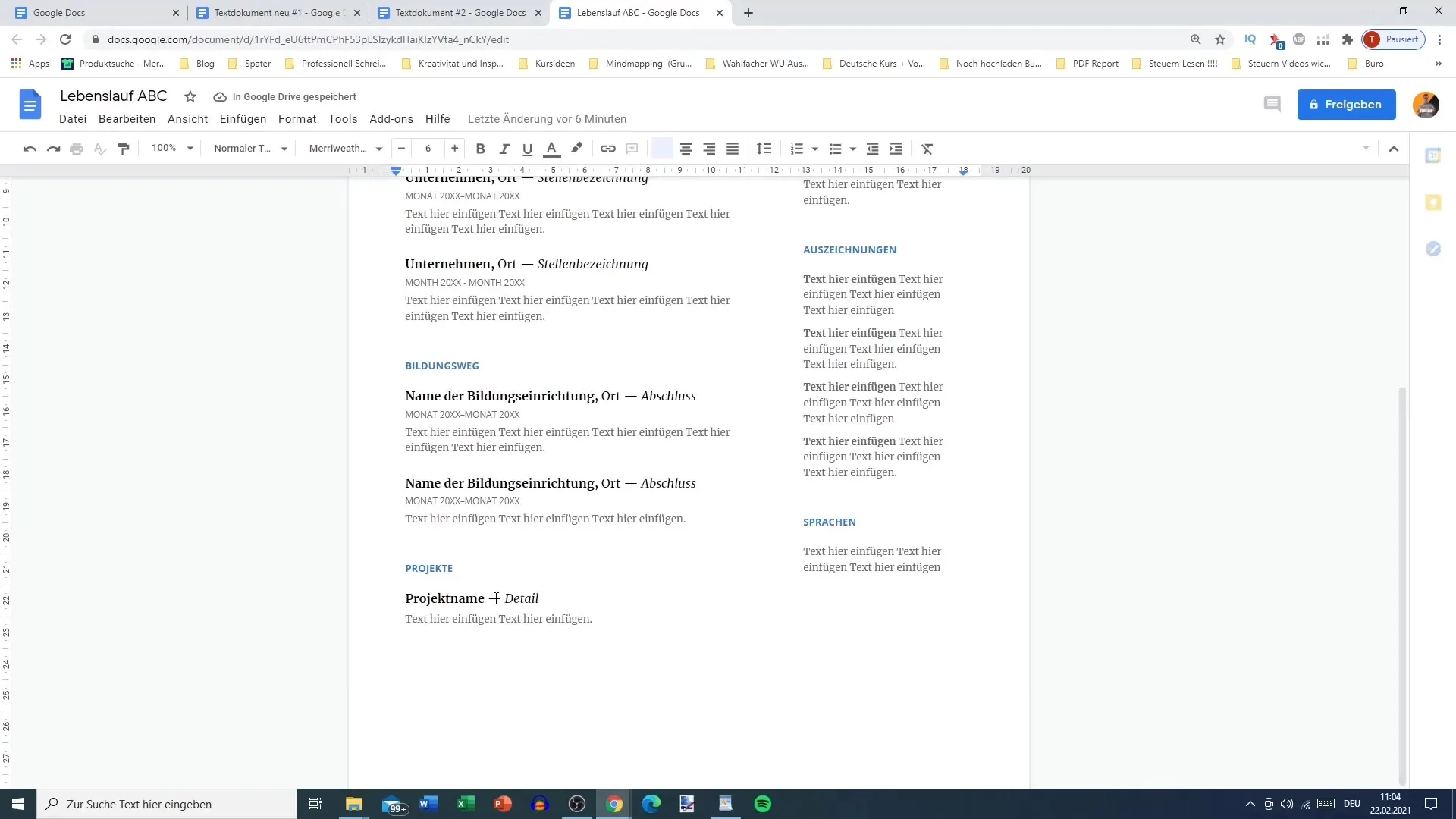The height and width of the screenshot is (819, 1456).
Task: Click the text highlight color icon
Action: (576, 148)
